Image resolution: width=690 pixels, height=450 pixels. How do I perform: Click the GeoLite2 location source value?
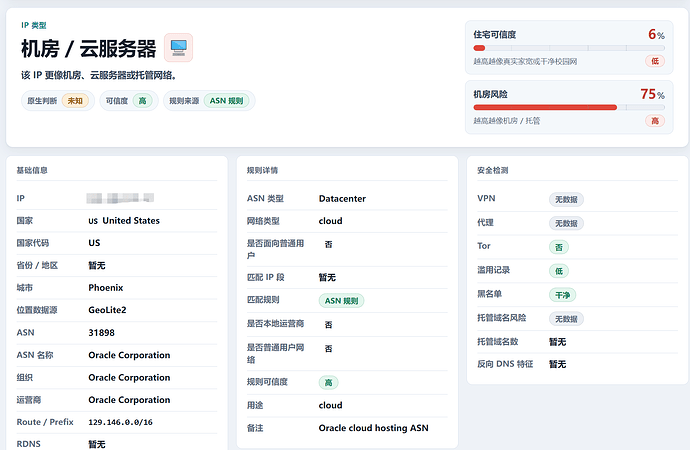click(107, 310)
